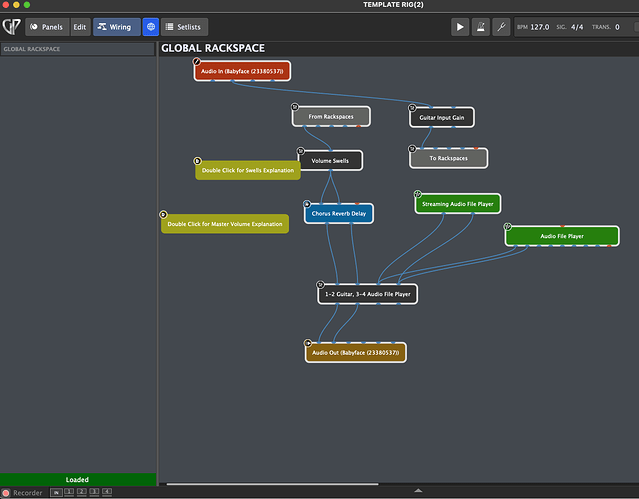Toggle recorder output channel 4 box
639x499 pixels.
coord(107,493)
